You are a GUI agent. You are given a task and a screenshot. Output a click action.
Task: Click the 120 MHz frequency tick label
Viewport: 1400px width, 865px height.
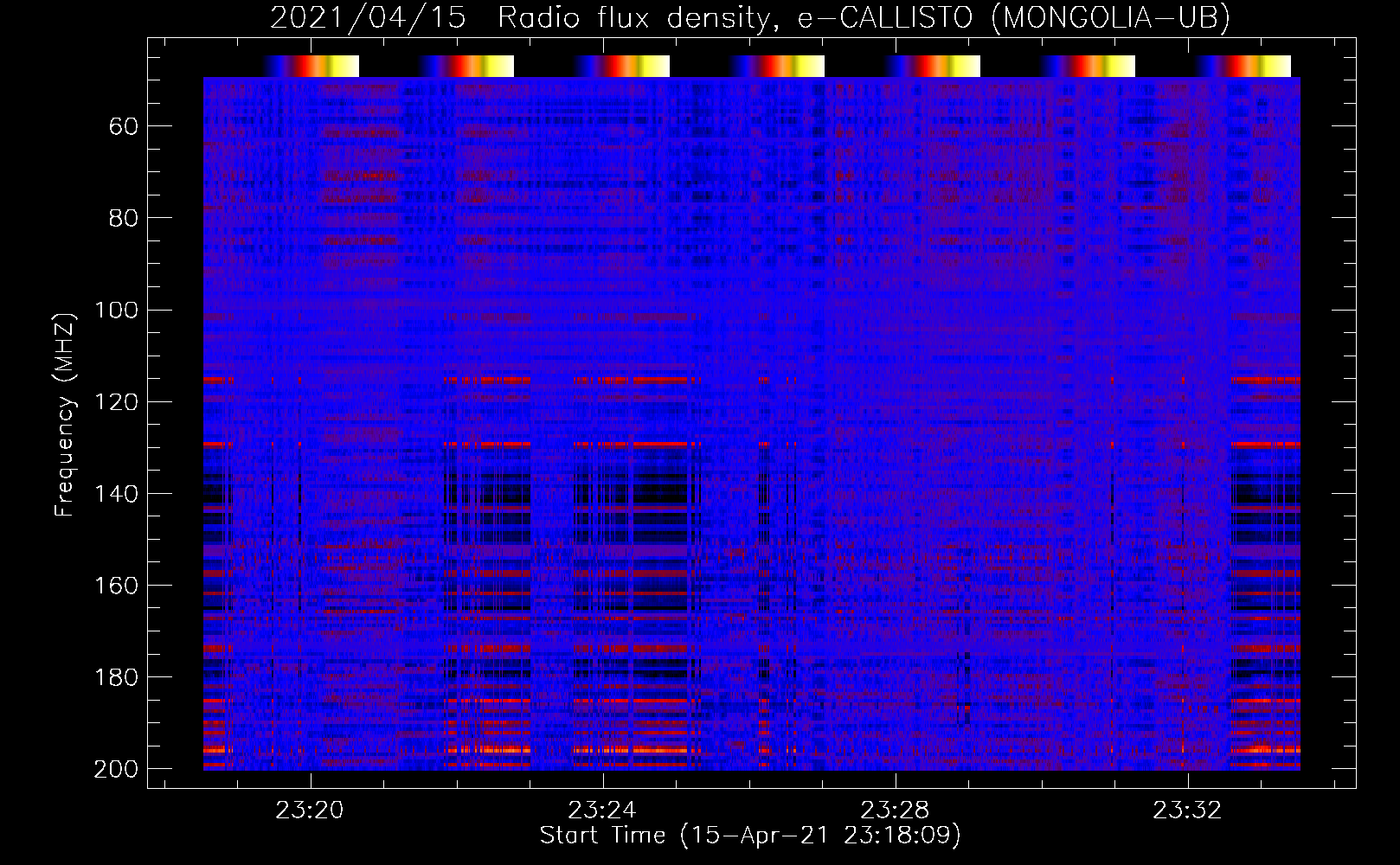point(116,401)
